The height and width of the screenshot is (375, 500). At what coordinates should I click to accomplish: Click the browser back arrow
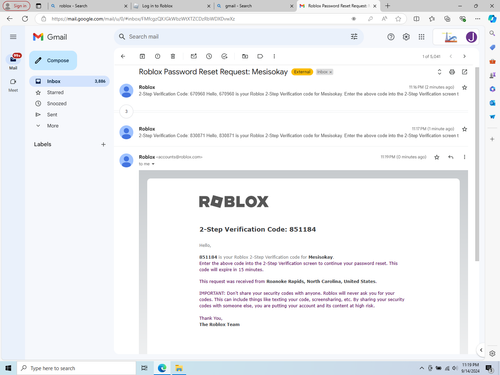coord(10,19)
